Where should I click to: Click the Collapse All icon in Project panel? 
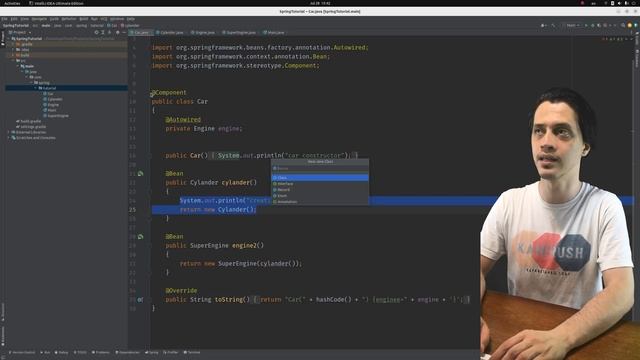(x=109, y=32)
